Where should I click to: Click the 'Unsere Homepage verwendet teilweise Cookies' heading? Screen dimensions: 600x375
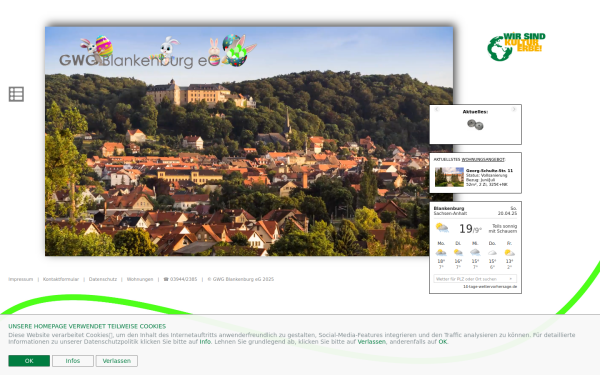click(87, 326)
